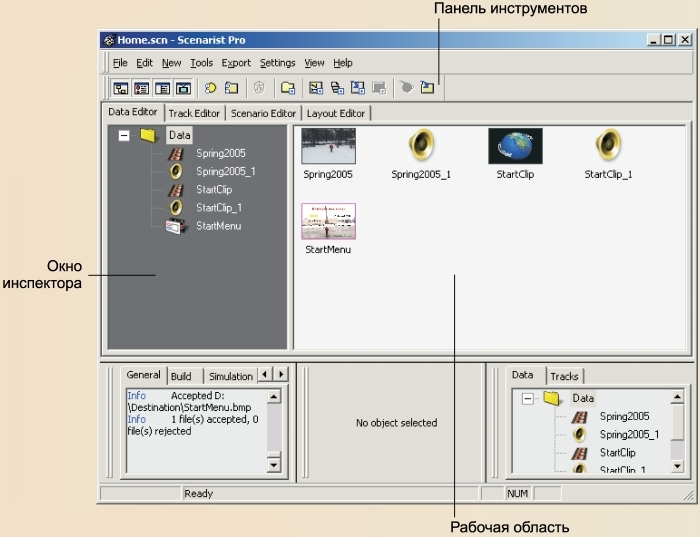700x537 pixels.
Task: Select Spring2005 video in the inspector tree
Action: pyautogui.click(x=221, y=154)
